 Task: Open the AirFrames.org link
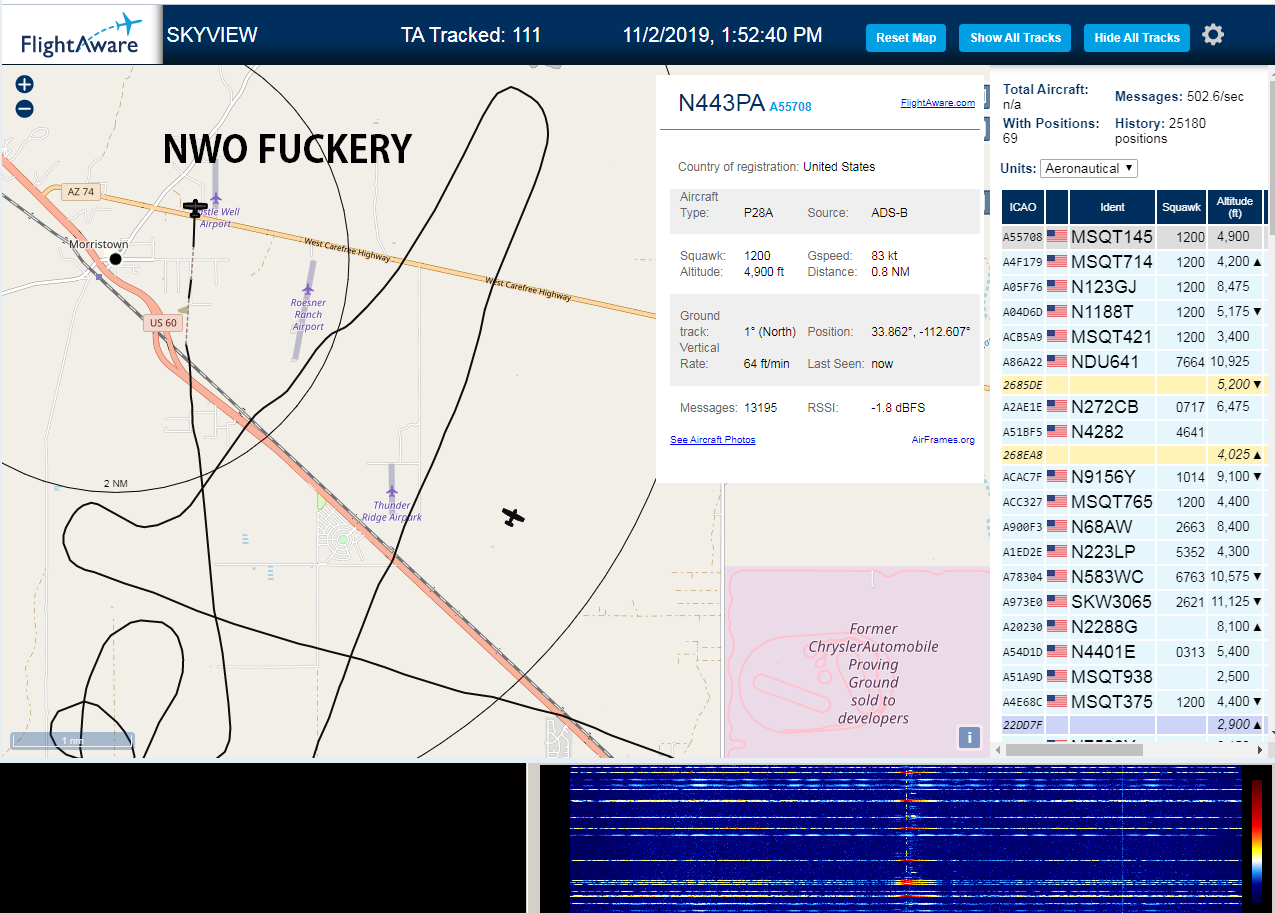[943, 440]
